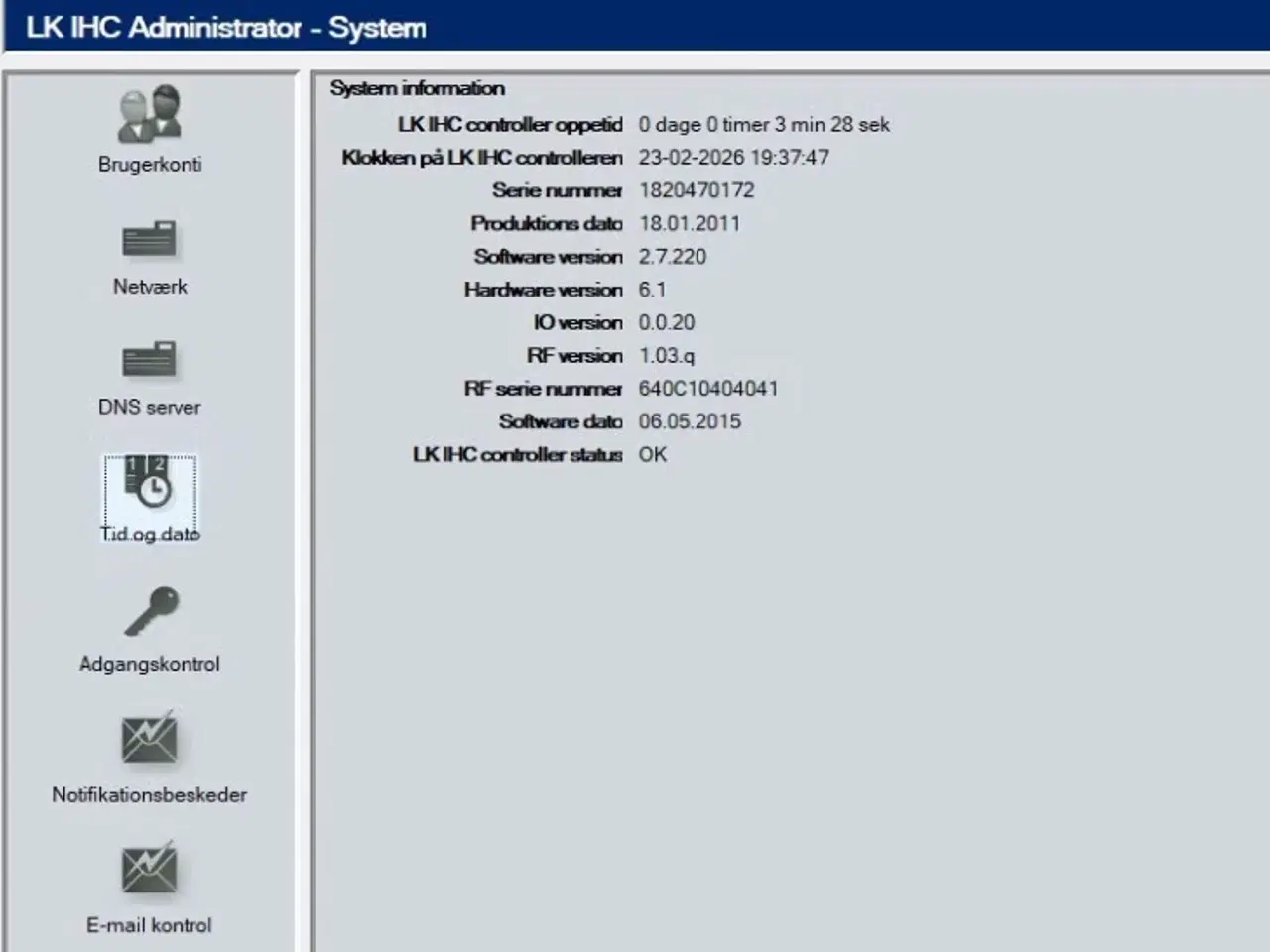
Task: Select the Netværk text label
Action: coord(150,287)
